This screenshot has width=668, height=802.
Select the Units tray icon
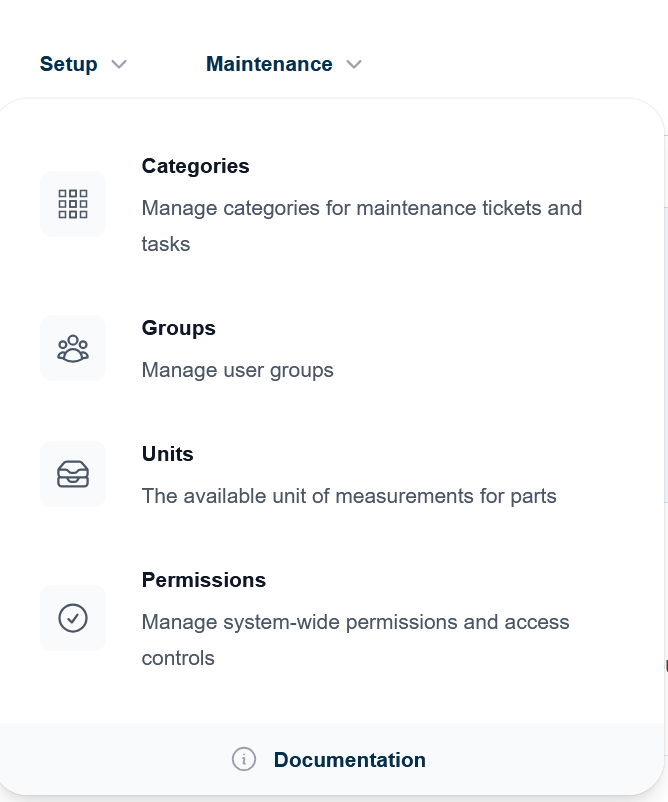72,474
